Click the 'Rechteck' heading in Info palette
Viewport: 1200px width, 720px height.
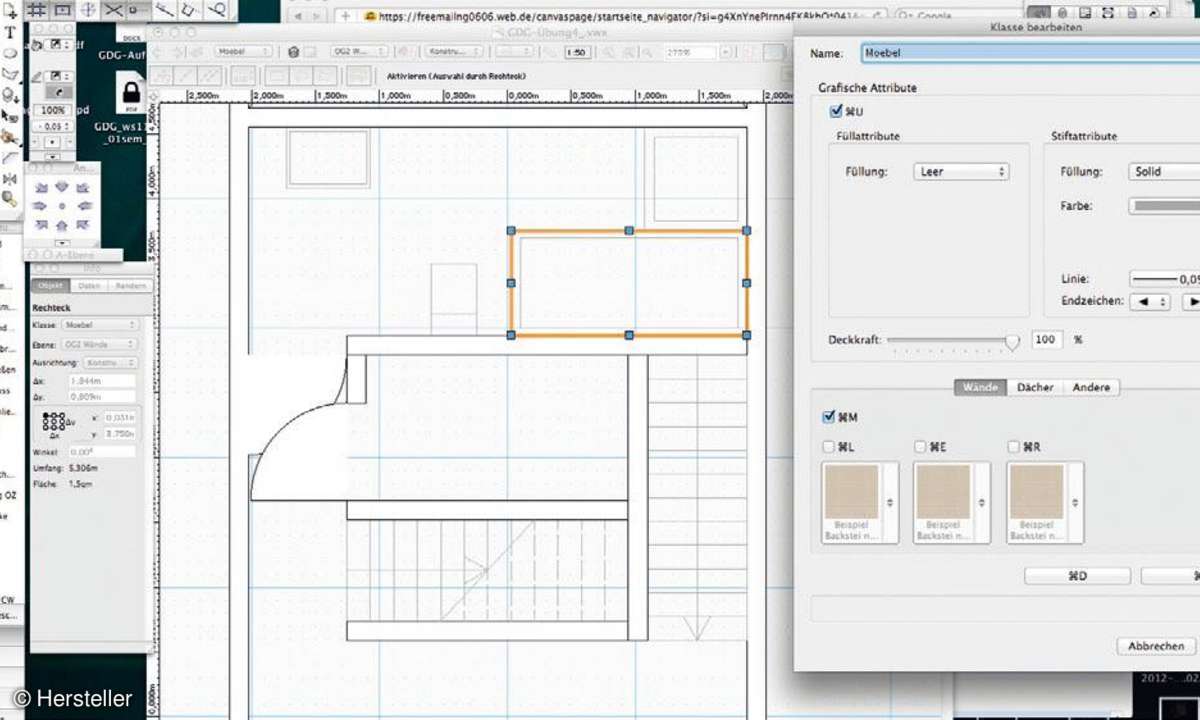tap(50, 309)
